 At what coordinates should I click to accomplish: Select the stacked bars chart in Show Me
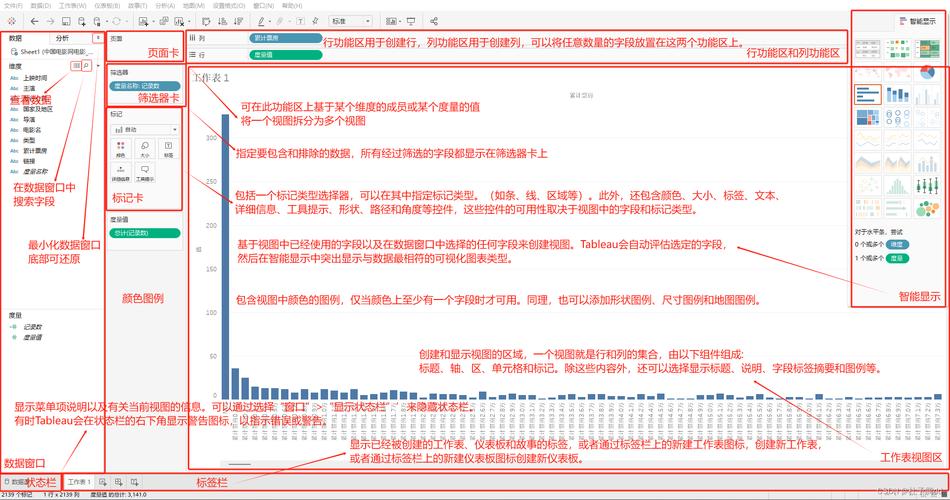point(898,95)
